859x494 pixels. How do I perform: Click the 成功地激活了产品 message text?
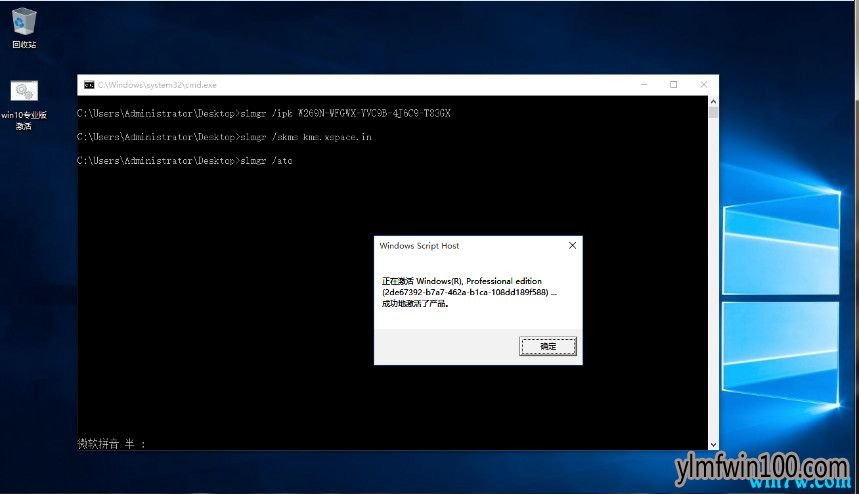tap(415, 303)
